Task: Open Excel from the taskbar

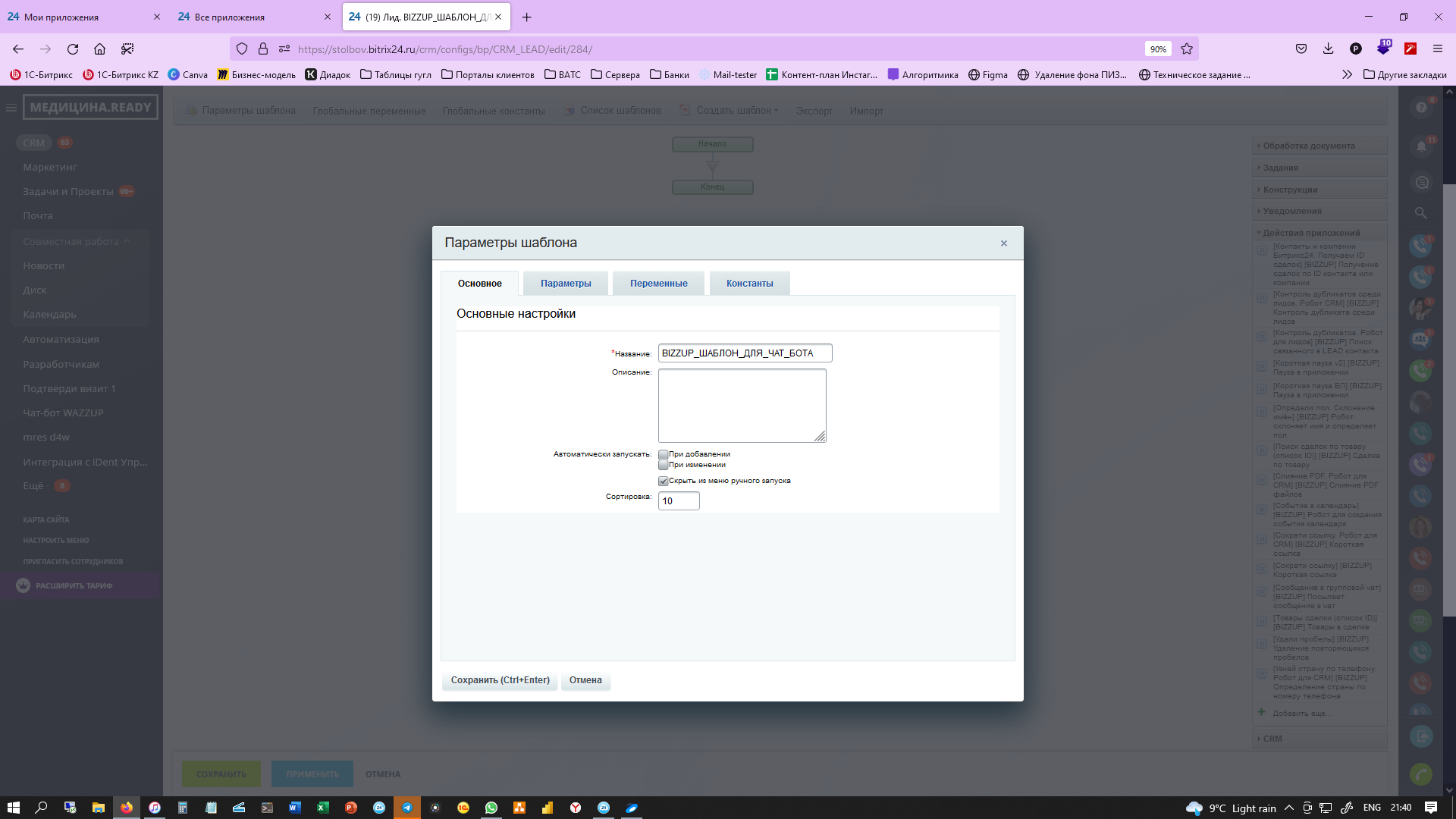Action: coord(322,808)
